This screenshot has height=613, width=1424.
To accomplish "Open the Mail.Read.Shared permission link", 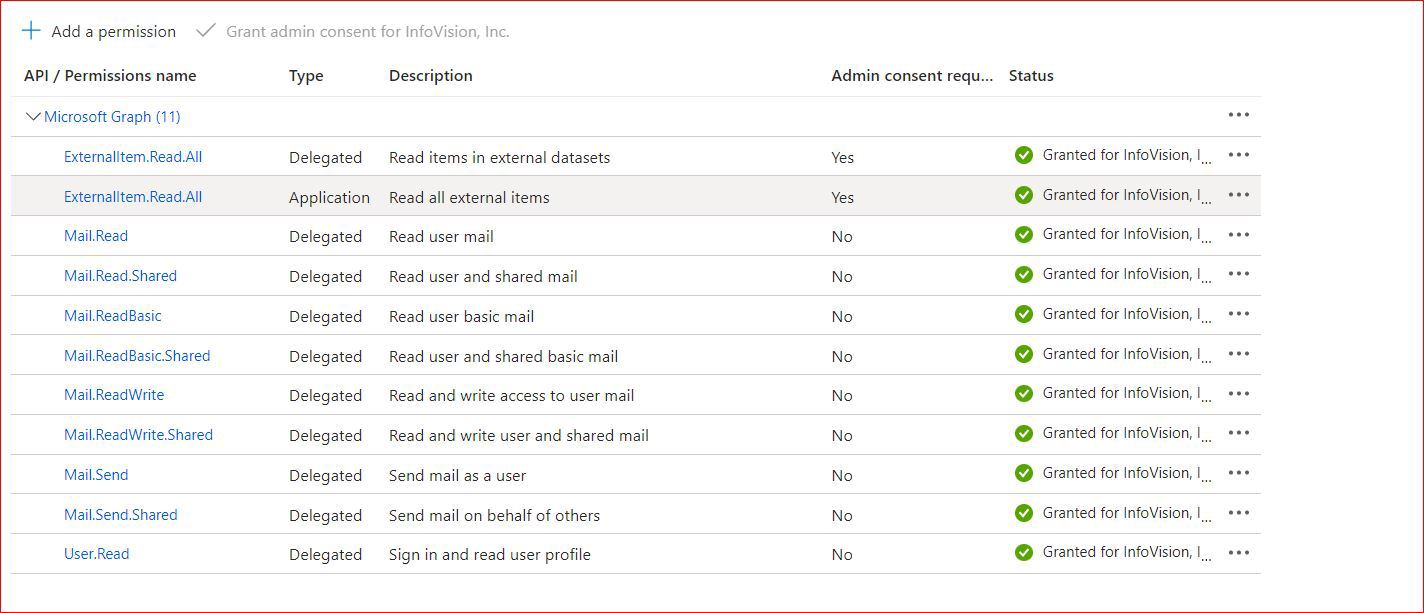I will [x=120, y=276].
